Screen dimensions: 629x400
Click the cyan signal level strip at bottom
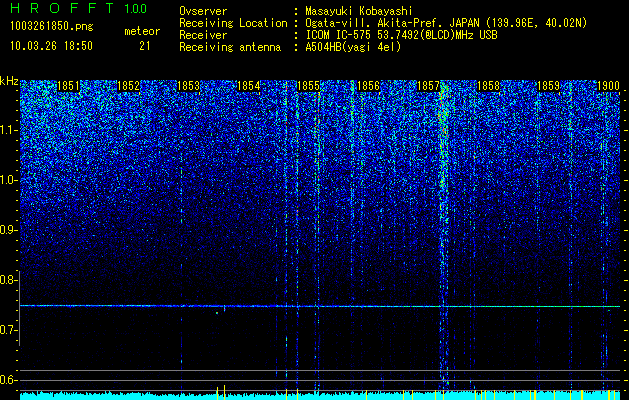(x=320, y=396)
